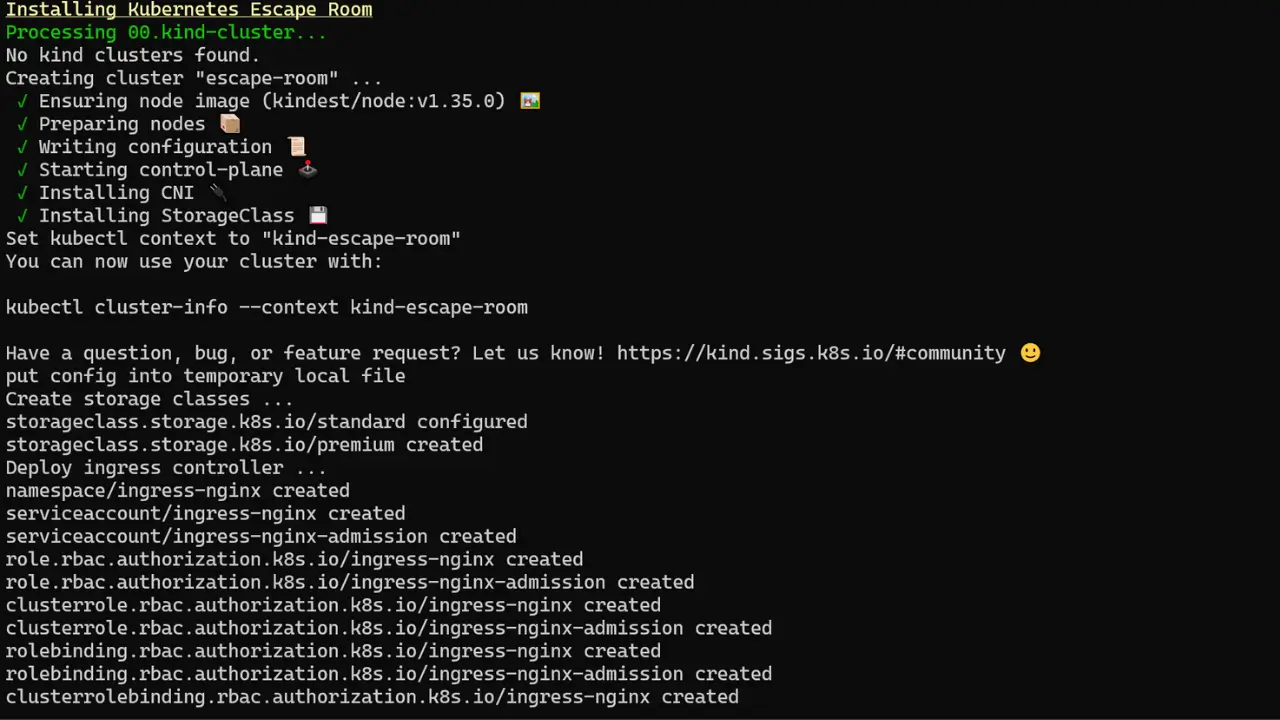Click the scroll emoji after Writing configuration
This screenshot has width=1280, height=720.
(x=297, y=147)
